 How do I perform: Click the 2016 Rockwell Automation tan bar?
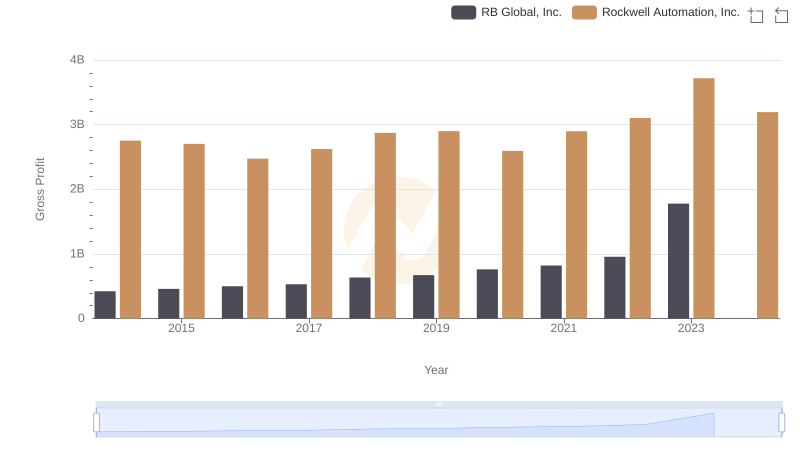click(x=258, y=239)
